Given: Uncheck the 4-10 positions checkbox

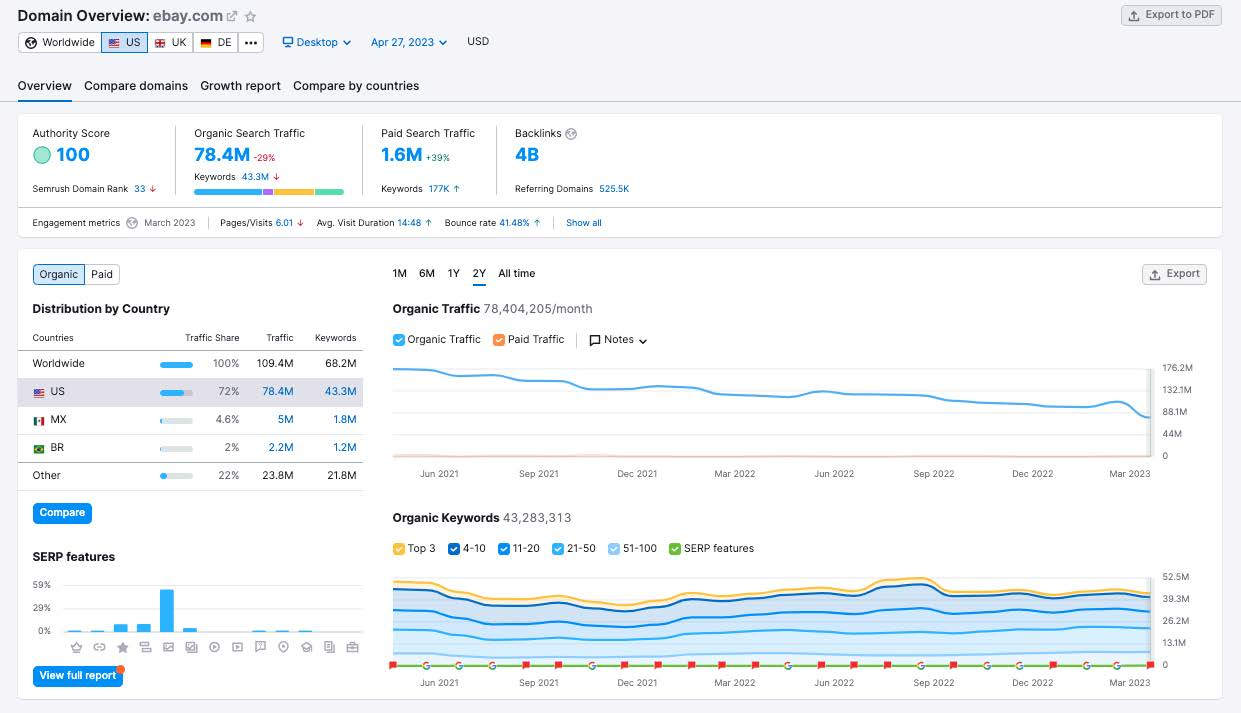Looking at the screenshot, I should coord(454,549).
